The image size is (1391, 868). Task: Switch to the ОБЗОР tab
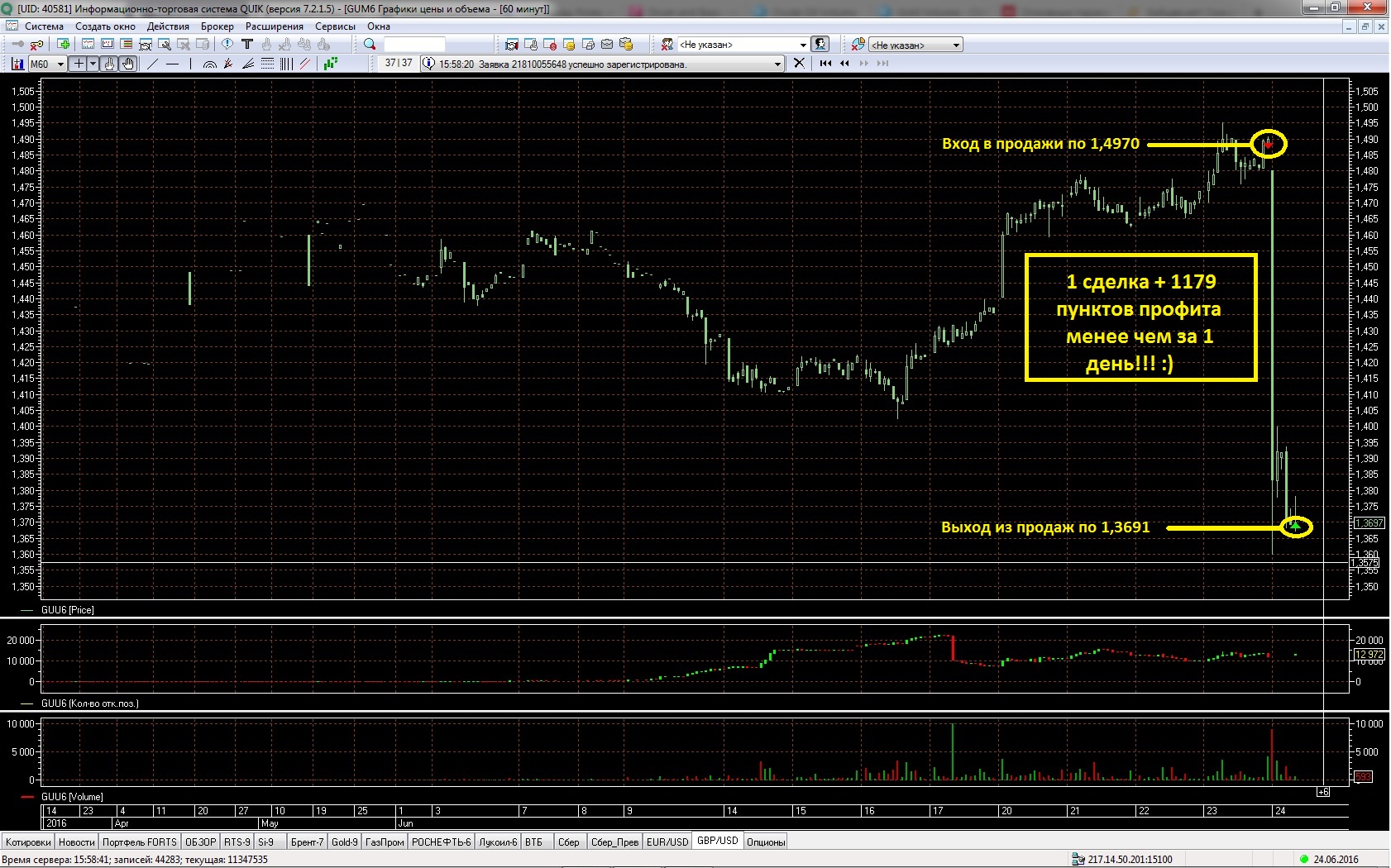pos(200,842)
